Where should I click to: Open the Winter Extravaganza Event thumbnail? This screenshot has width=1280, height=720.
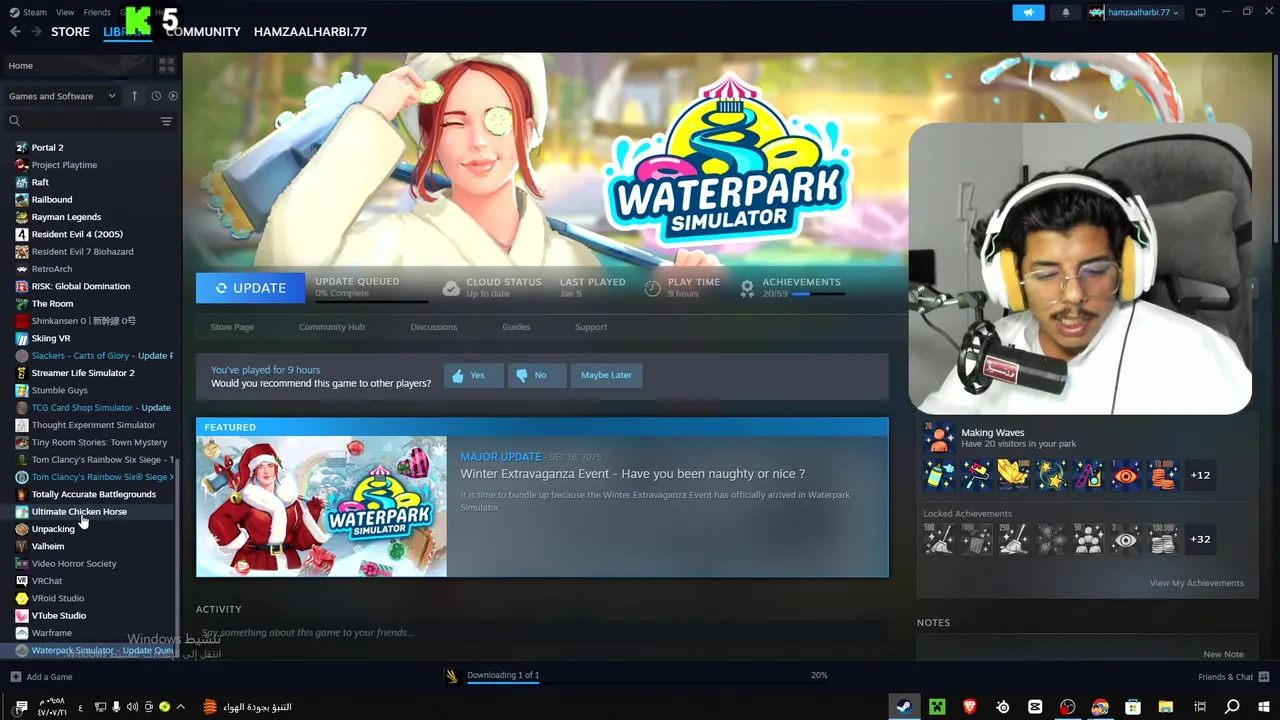pyautogui.click(x=321, y=506)
